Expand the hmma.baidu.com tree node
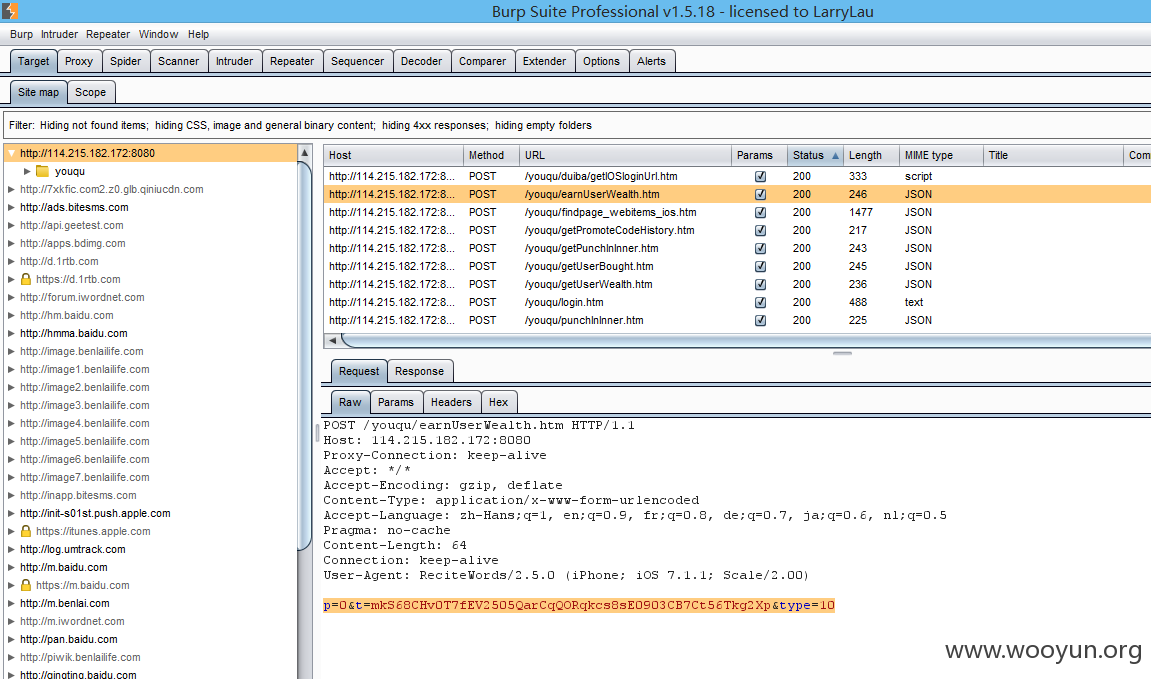The image size is (1151, 679). tap(11, 333)
